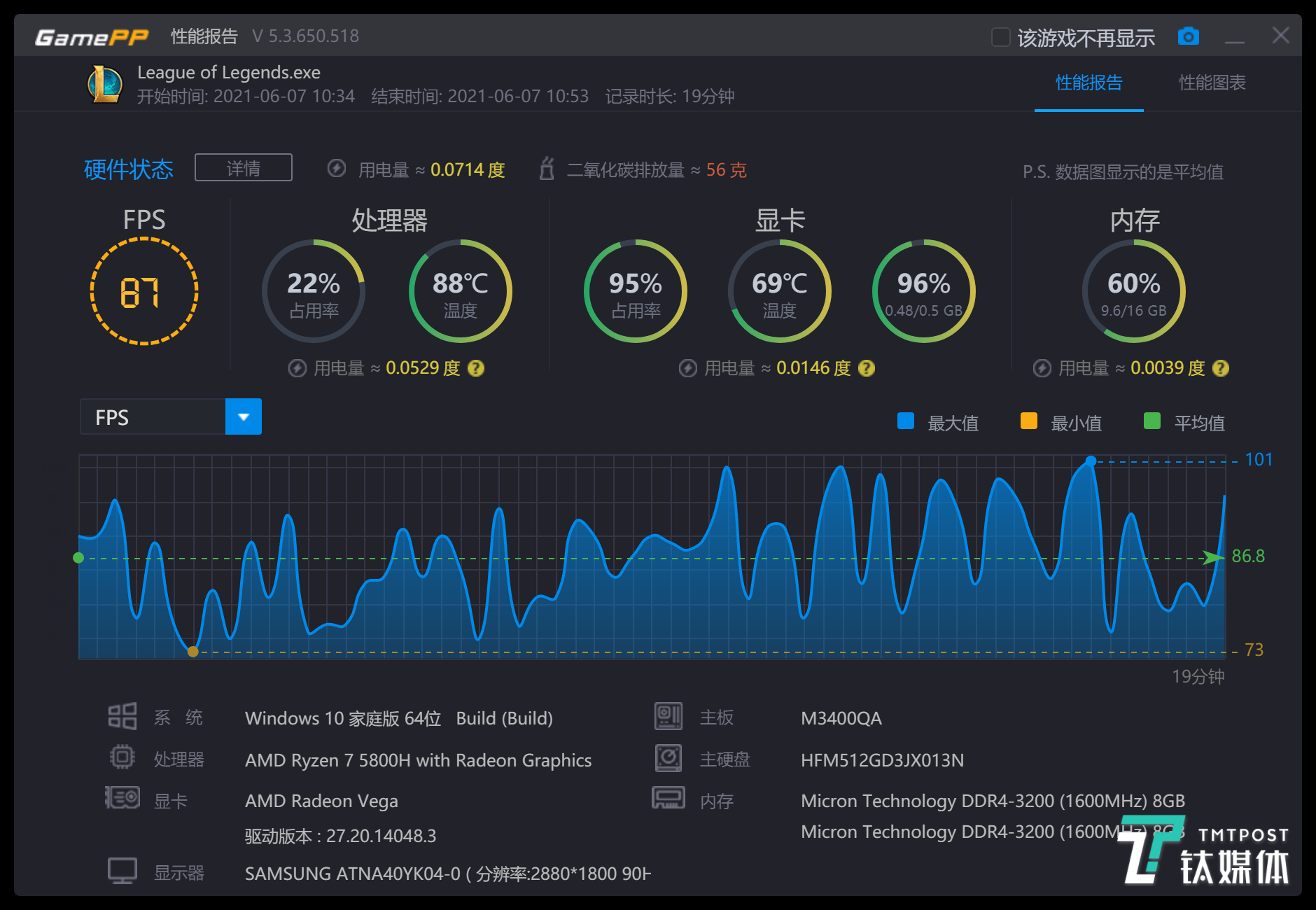Image resolution: width=1316 pixels, height=910 pixels.
Task: Toggle the 最大值 legend marker
Action: 906,421
